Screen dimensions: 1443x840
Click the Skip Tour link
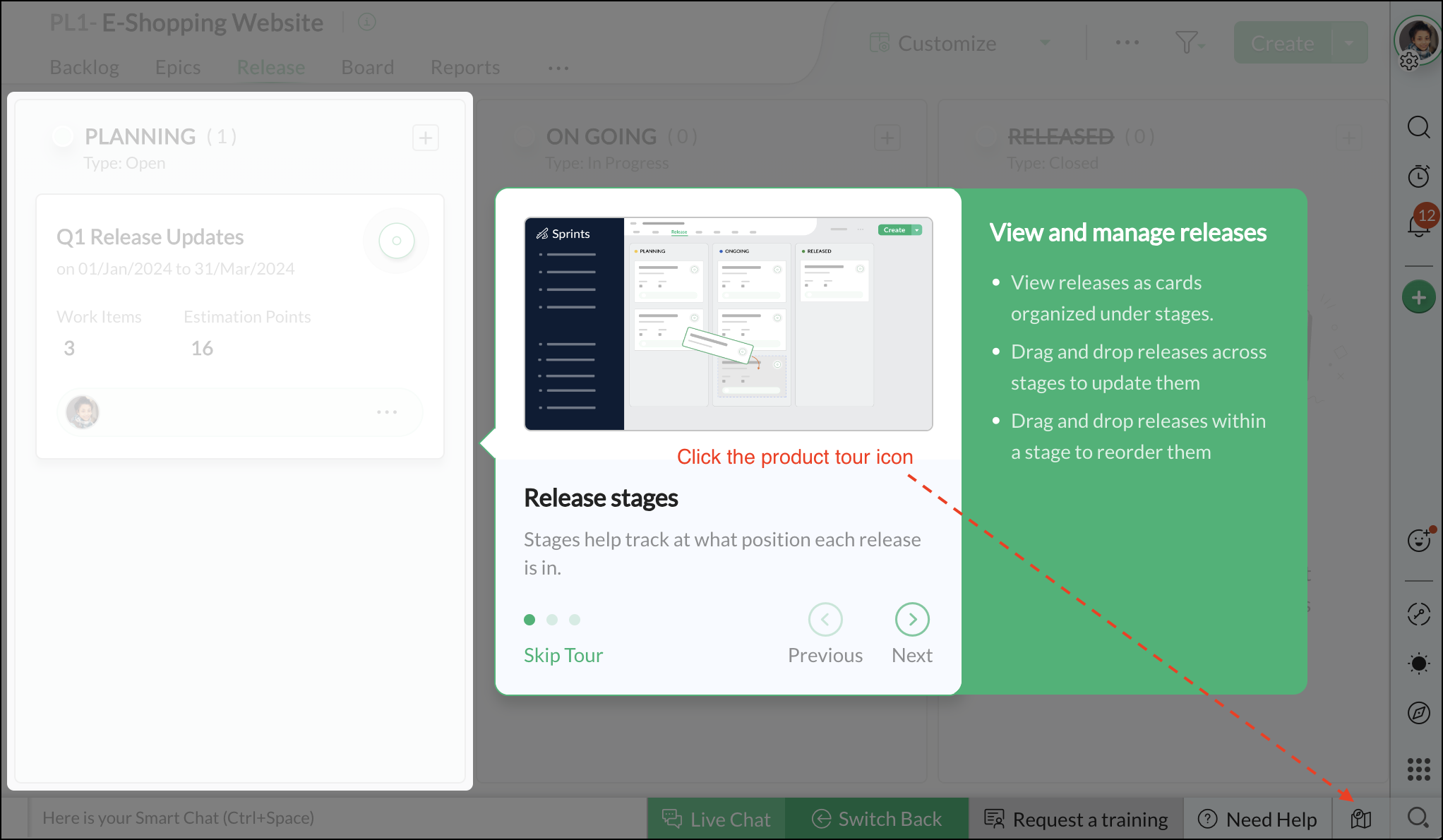pos(563,655)
